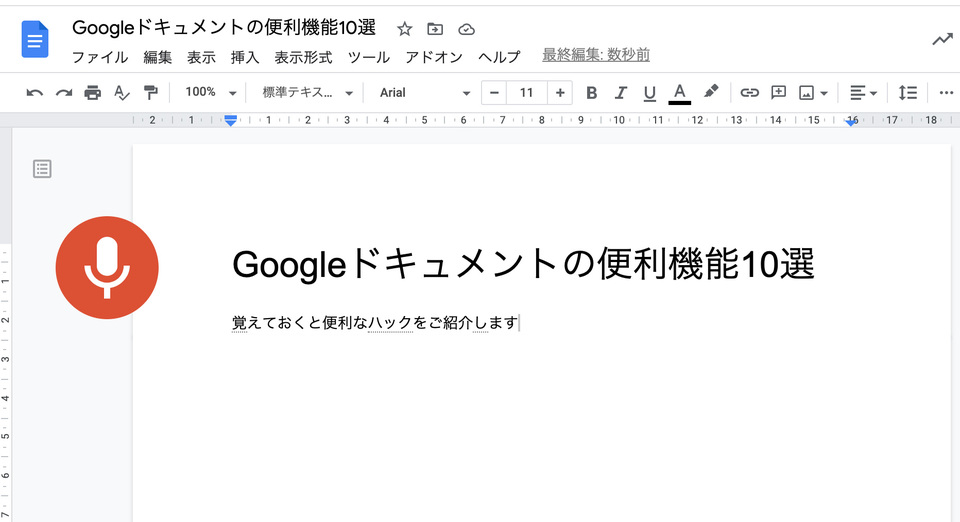Open the 挿入 menu

pos(245,57)
